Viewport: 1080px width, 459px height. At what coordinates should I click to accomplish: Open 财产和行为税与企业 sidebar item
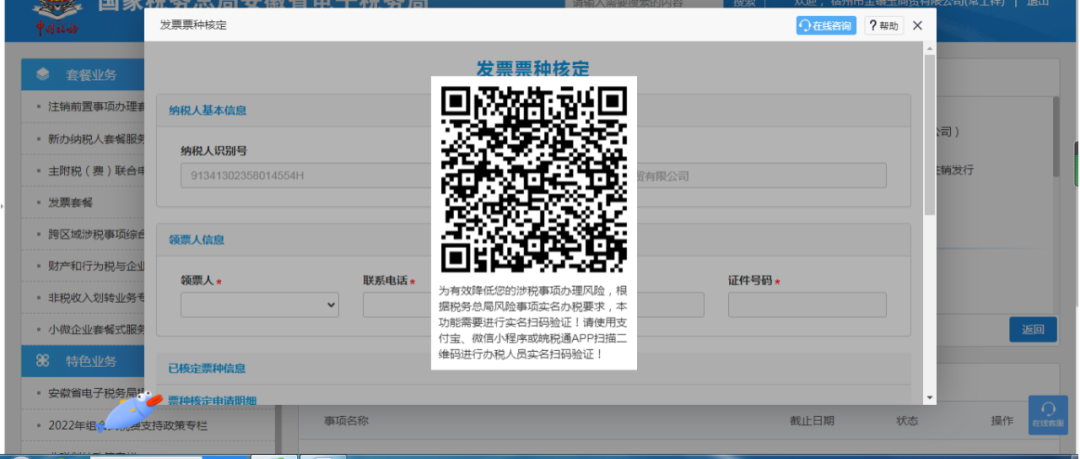click(x=96, y=266)
